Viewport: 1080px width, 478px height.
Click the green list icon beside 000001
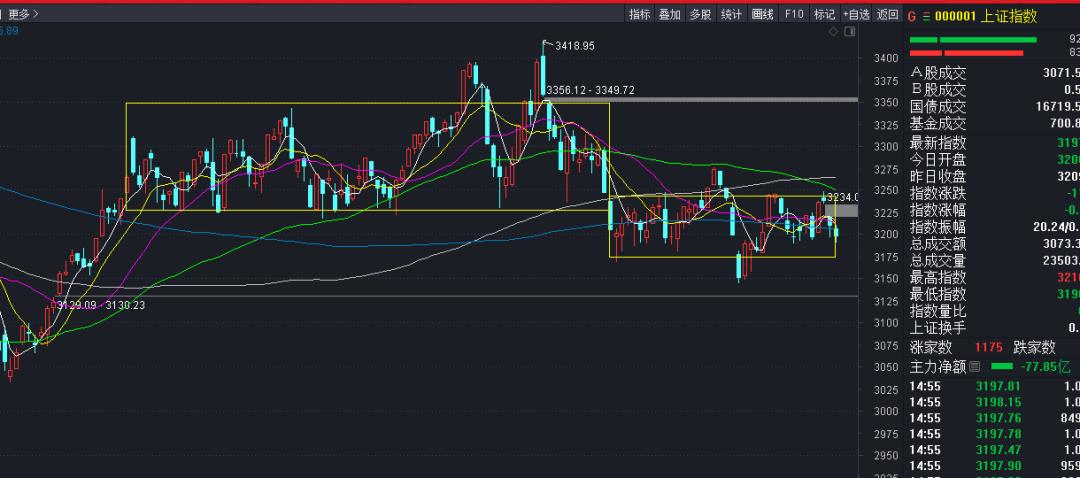(925, 16)
